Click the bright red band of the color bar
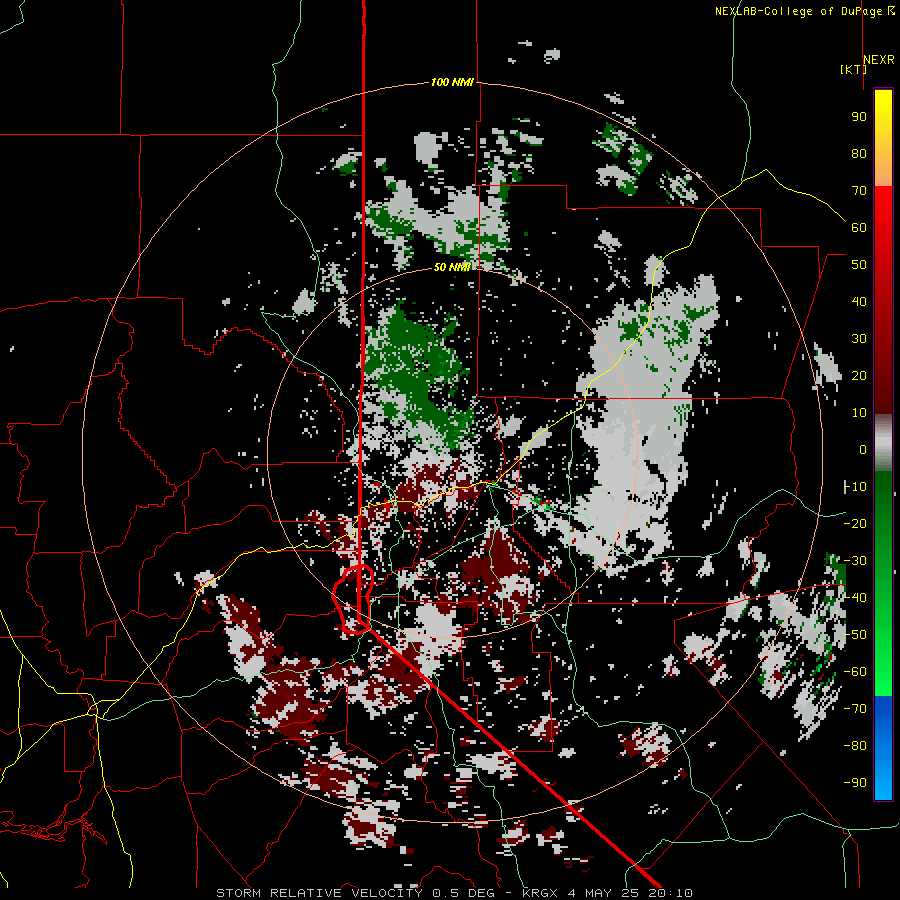The image size is (900, 900). (x=883, y=212)
